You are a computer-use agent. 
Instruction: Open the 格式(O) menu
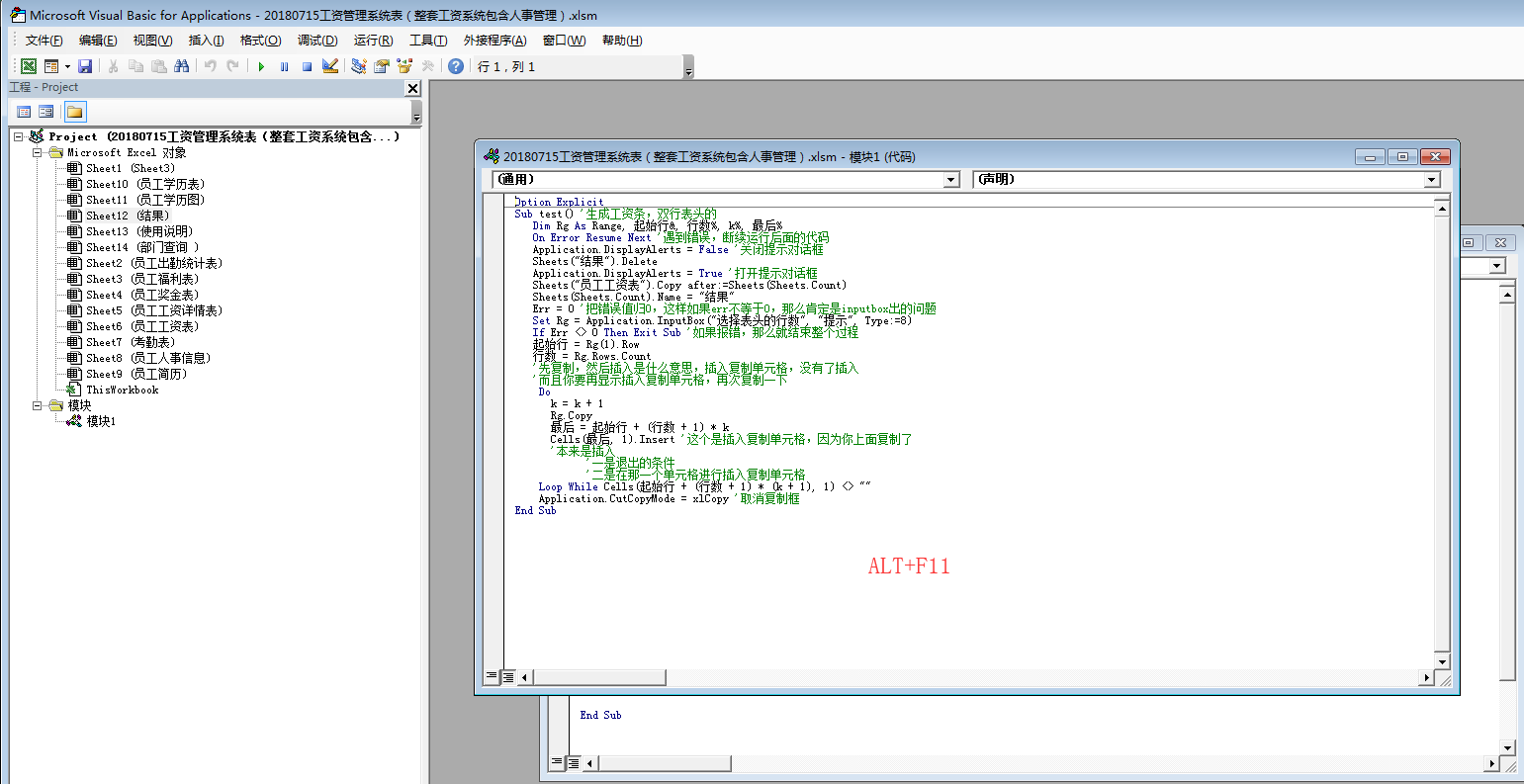click(260, 41)
